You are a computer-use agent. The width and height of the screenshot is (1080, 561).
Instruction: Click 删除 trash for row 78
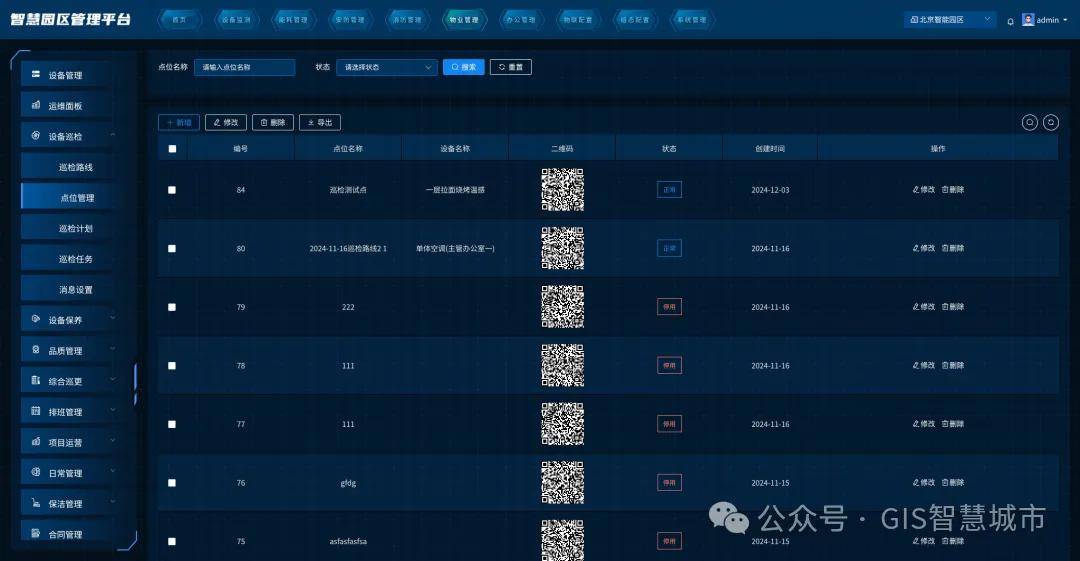click(945, 365)
